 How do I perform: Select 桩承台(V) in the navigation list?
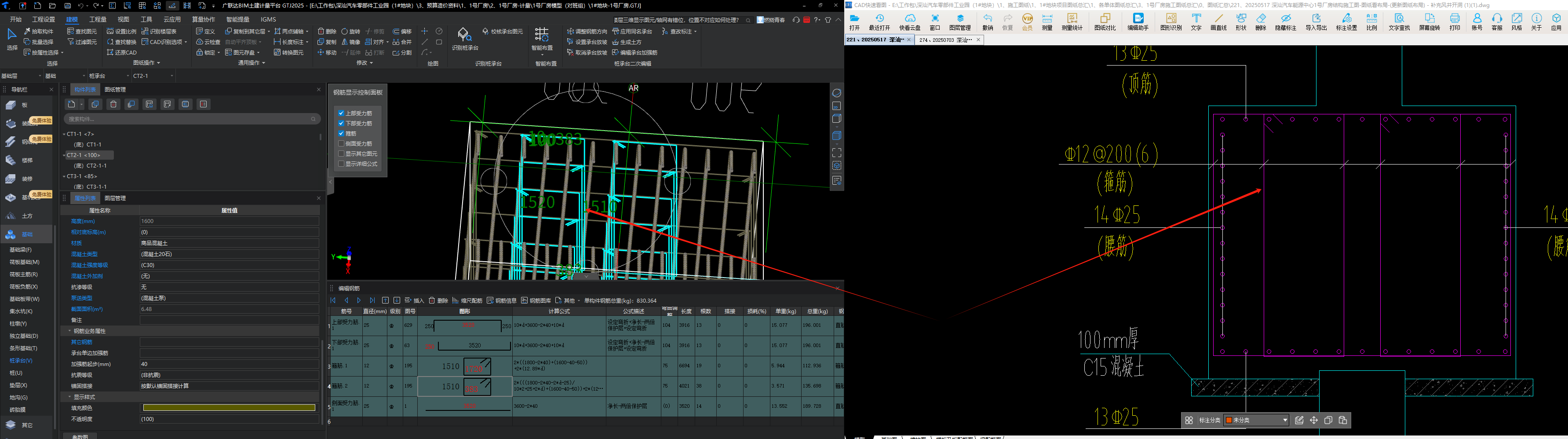point(21,360)
